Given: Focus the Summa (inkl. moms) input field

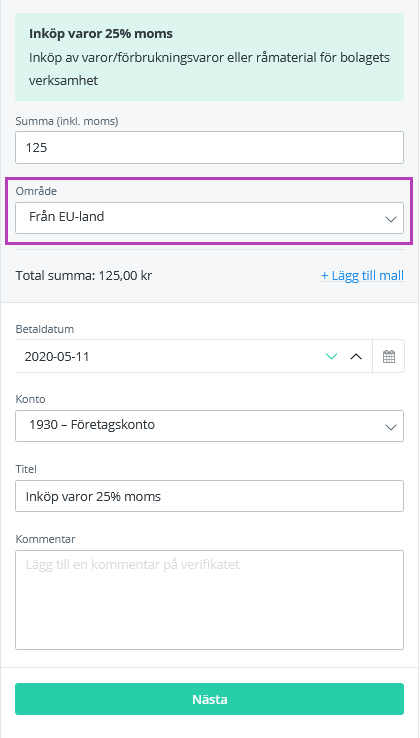Looking at the screenshot, I should point(210,147).
